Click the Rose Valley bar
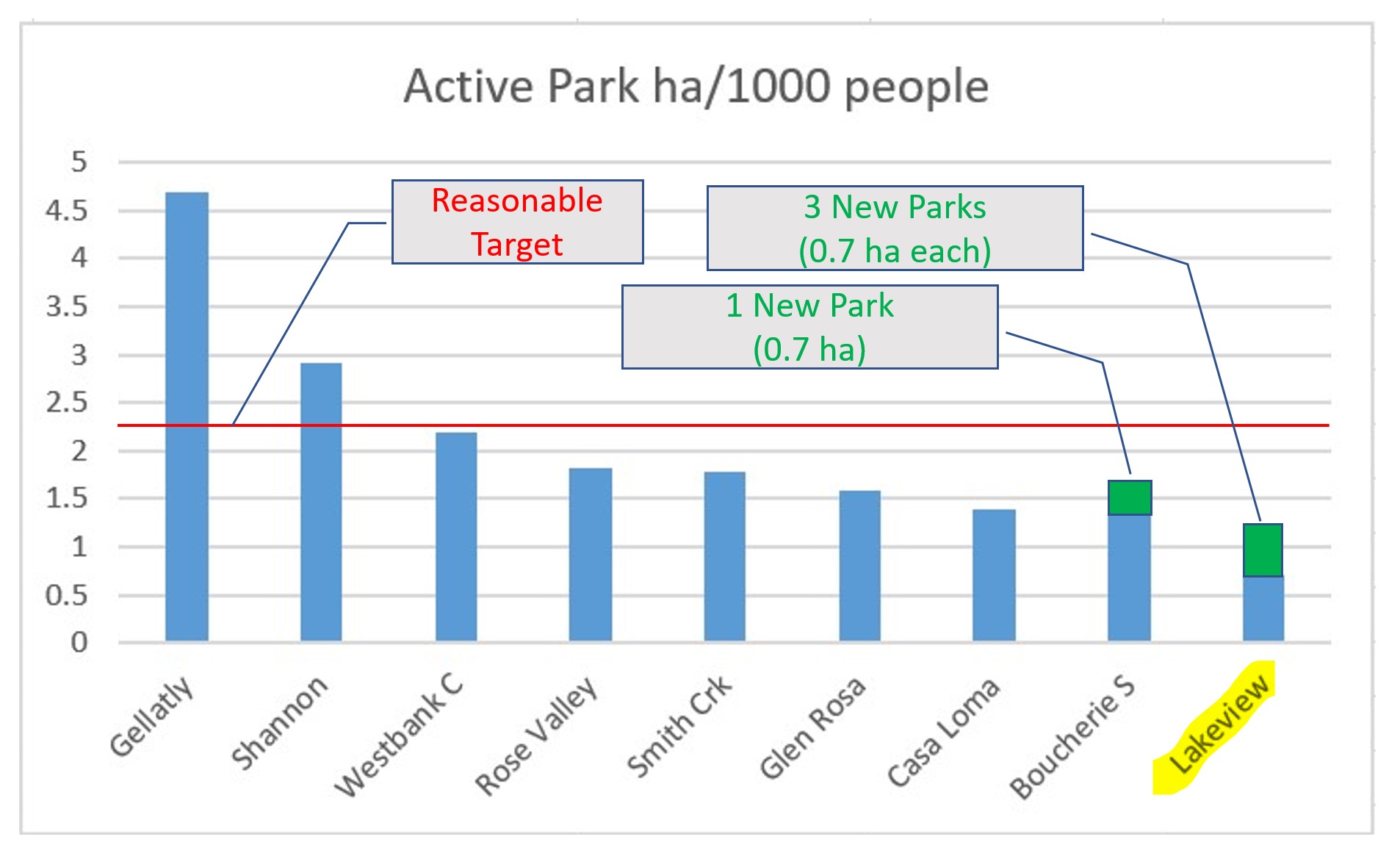Screen dimensions: 1400x867 (x=591, y=555)
